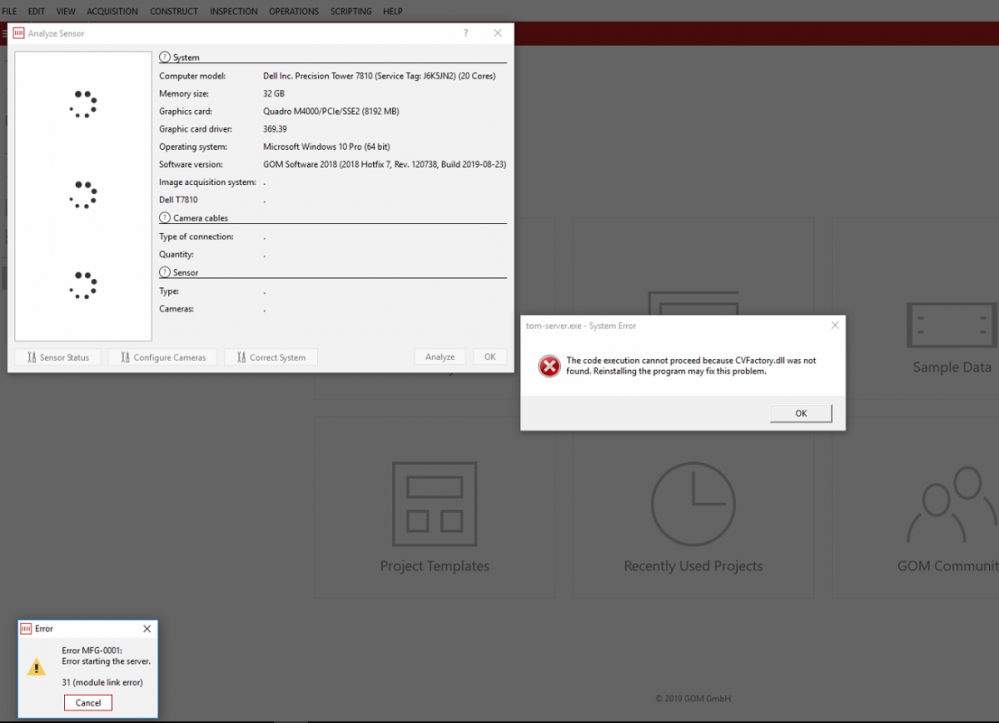999x723 pixels.
Task: Click the 'Cameras:' label
Action: point(176,309)
